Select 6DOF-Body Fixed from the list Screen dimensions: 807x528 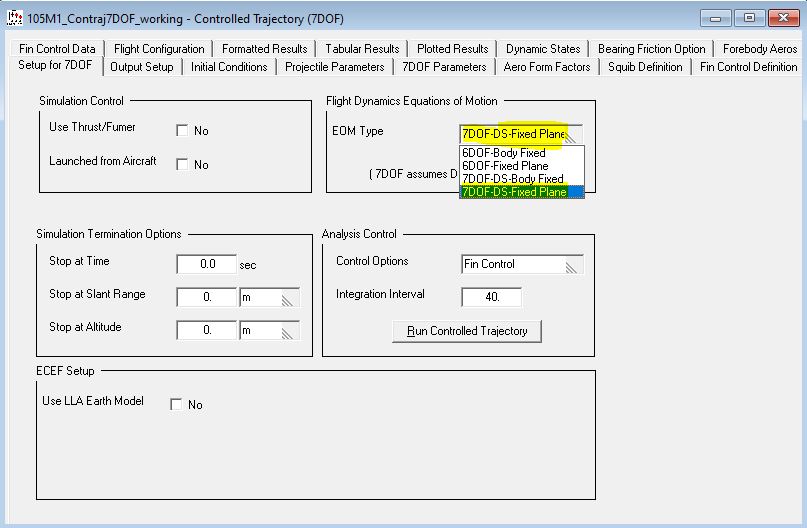pos(504,153)
